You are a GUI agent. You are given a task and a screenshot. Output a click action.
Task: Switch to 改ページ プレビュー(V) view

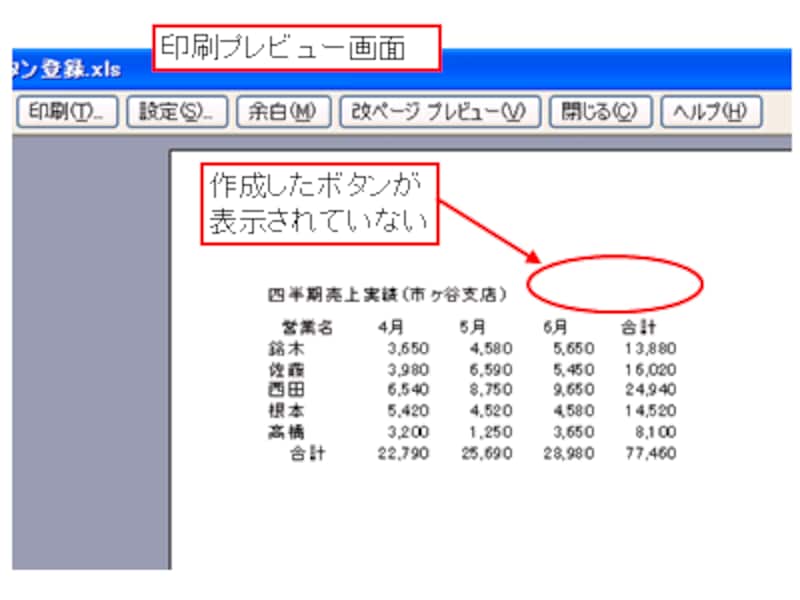439,111
